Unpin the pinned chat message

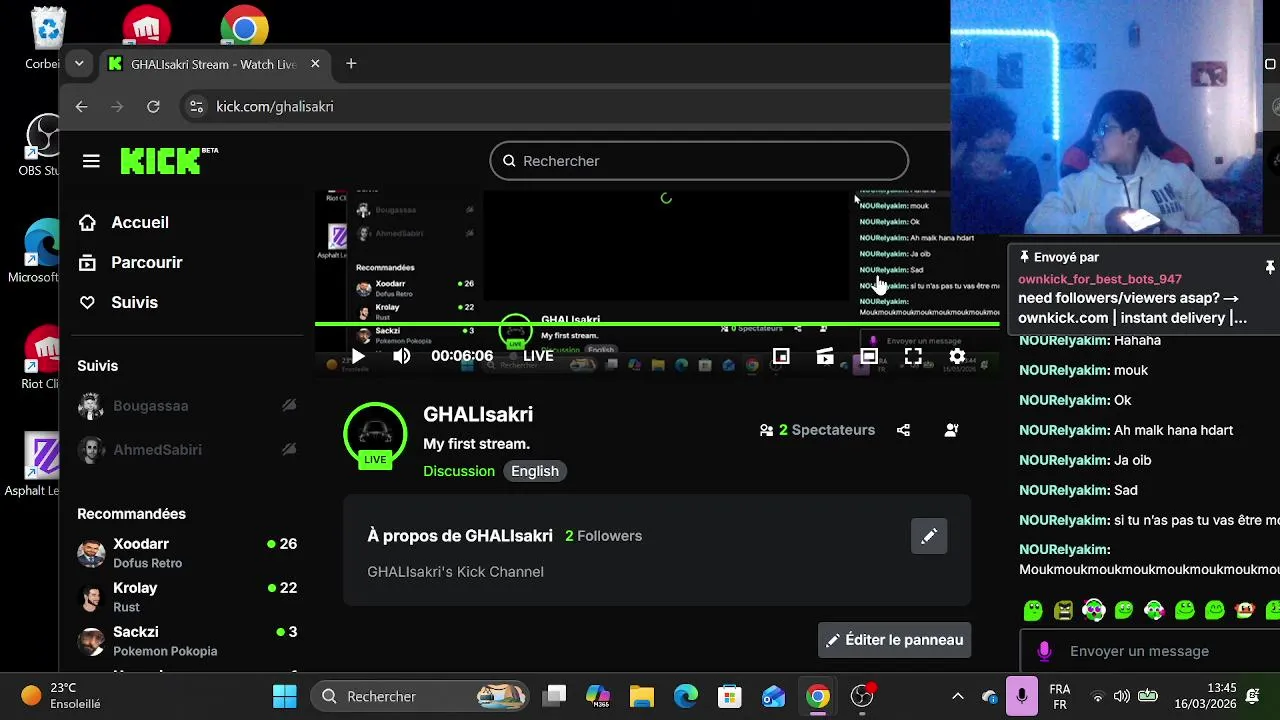pos(1270,267)
